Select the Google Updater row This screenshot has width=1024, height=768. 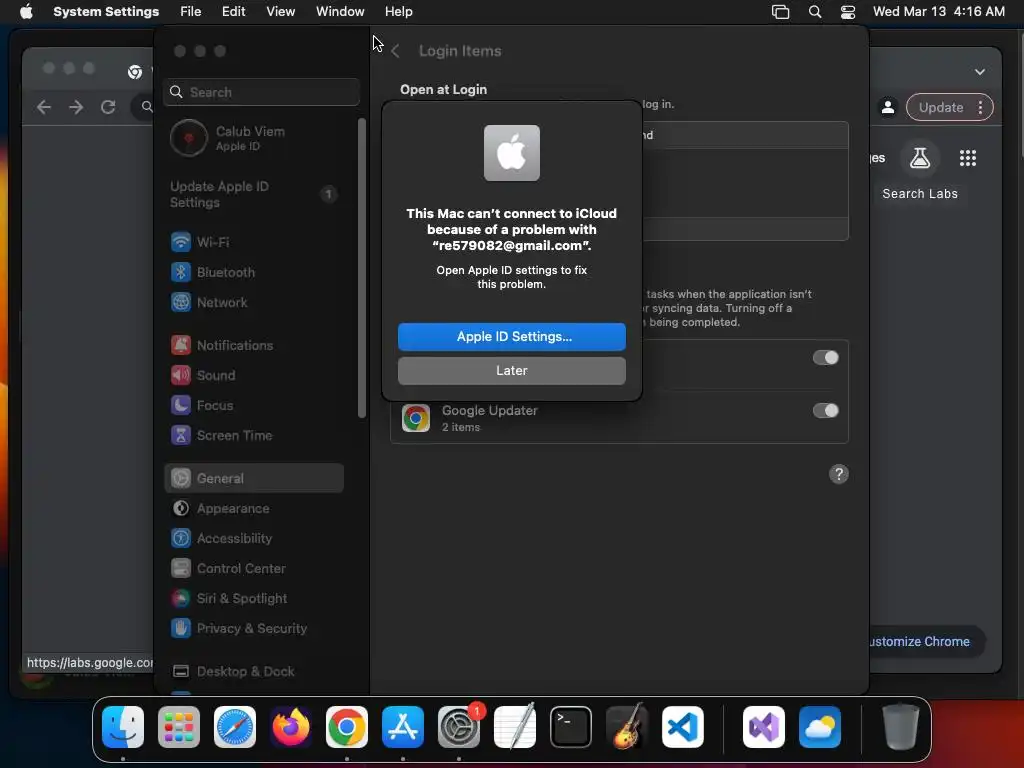point(619,418)
